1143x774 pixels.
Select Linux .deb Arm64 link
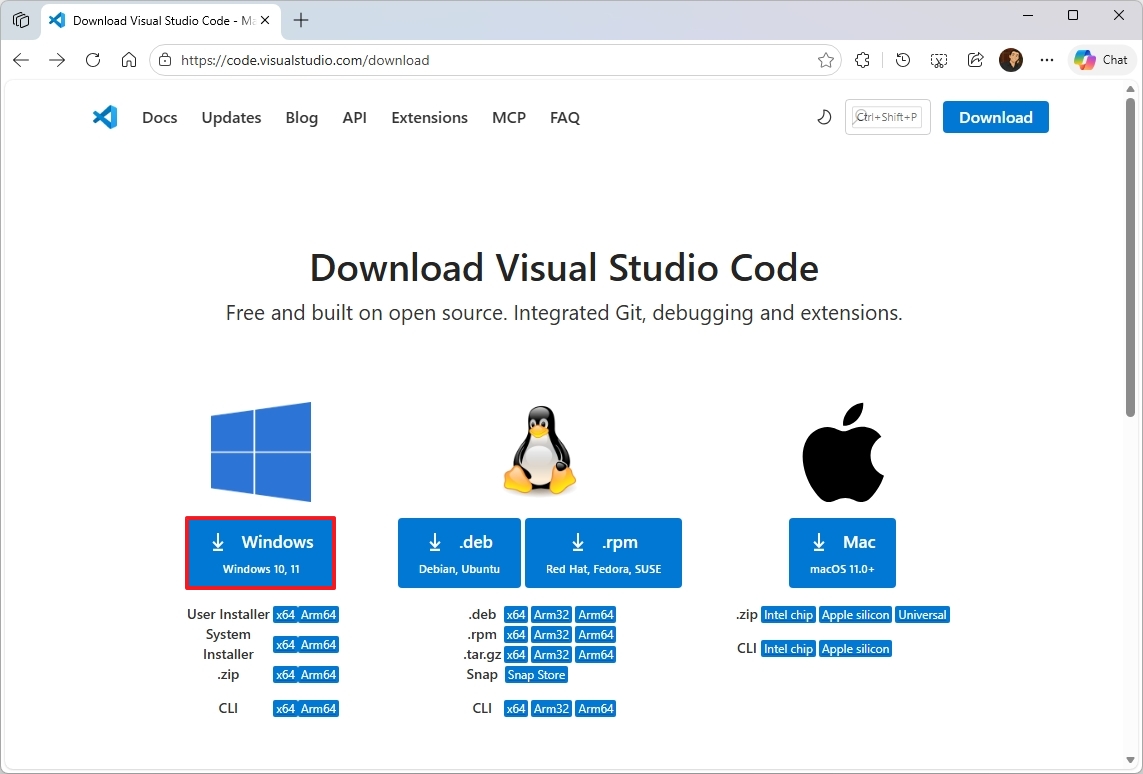coord(596,614)
